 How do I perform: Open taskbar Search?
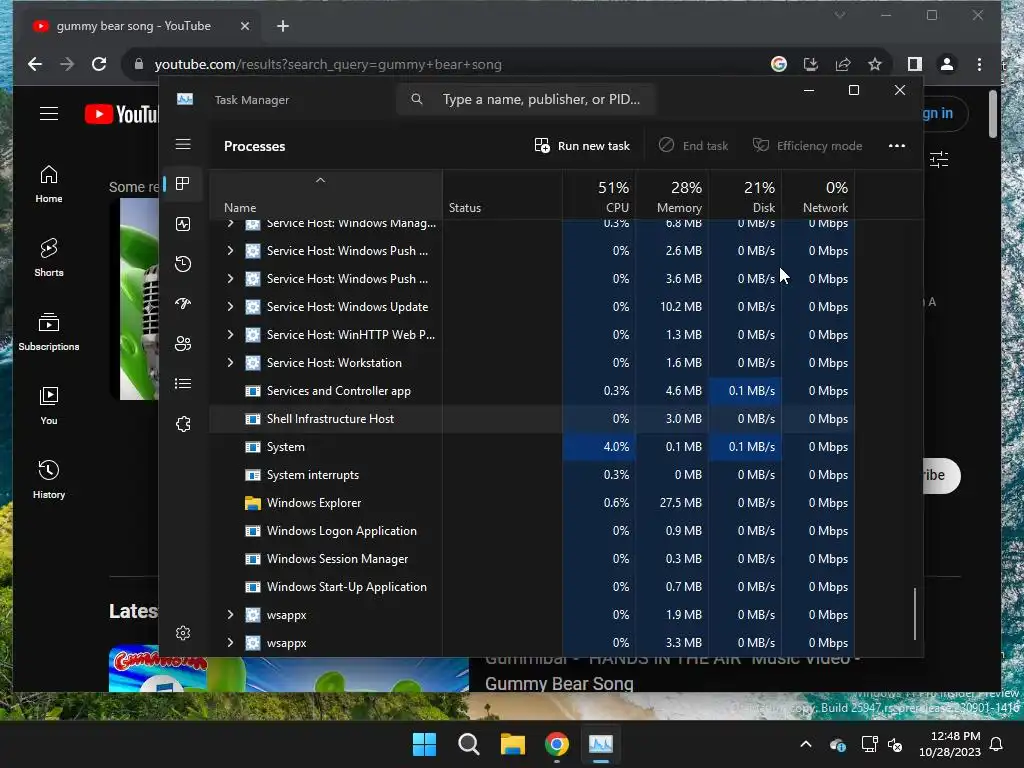tap(468, 744)
